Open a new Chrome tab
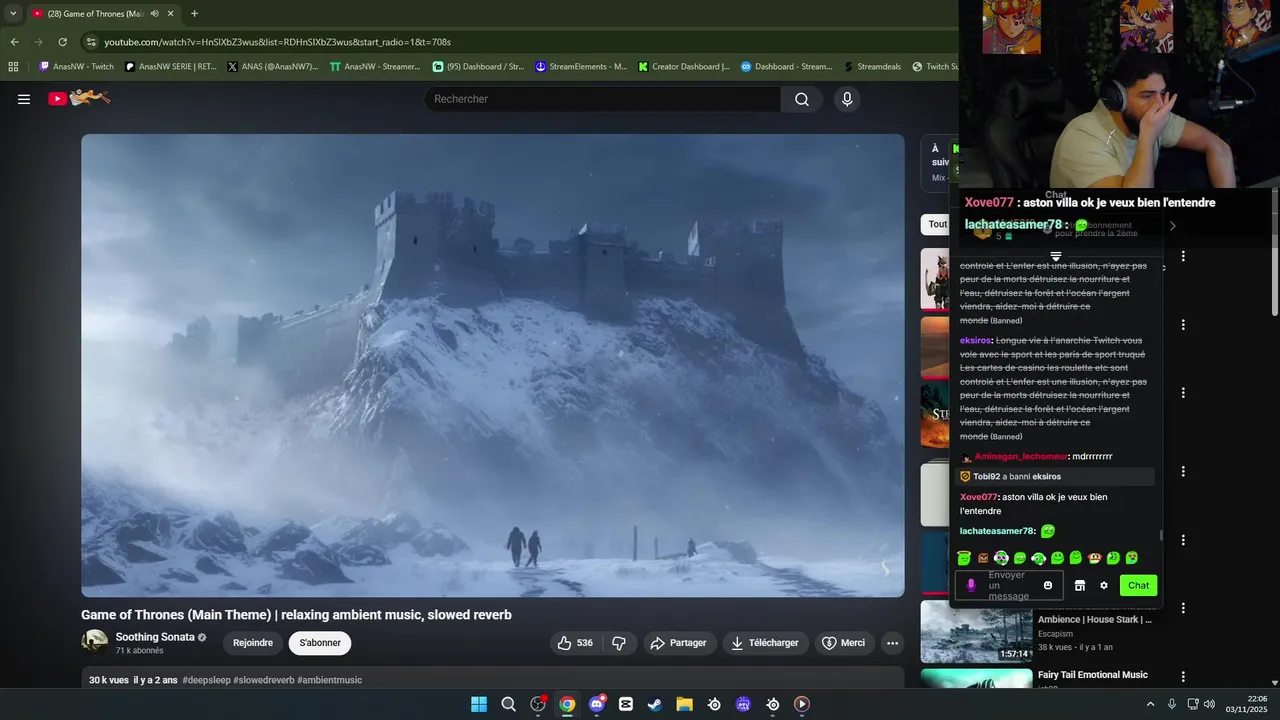Image resolution: width=1280 pixels, height=720 pixels. tap(194, 14)
